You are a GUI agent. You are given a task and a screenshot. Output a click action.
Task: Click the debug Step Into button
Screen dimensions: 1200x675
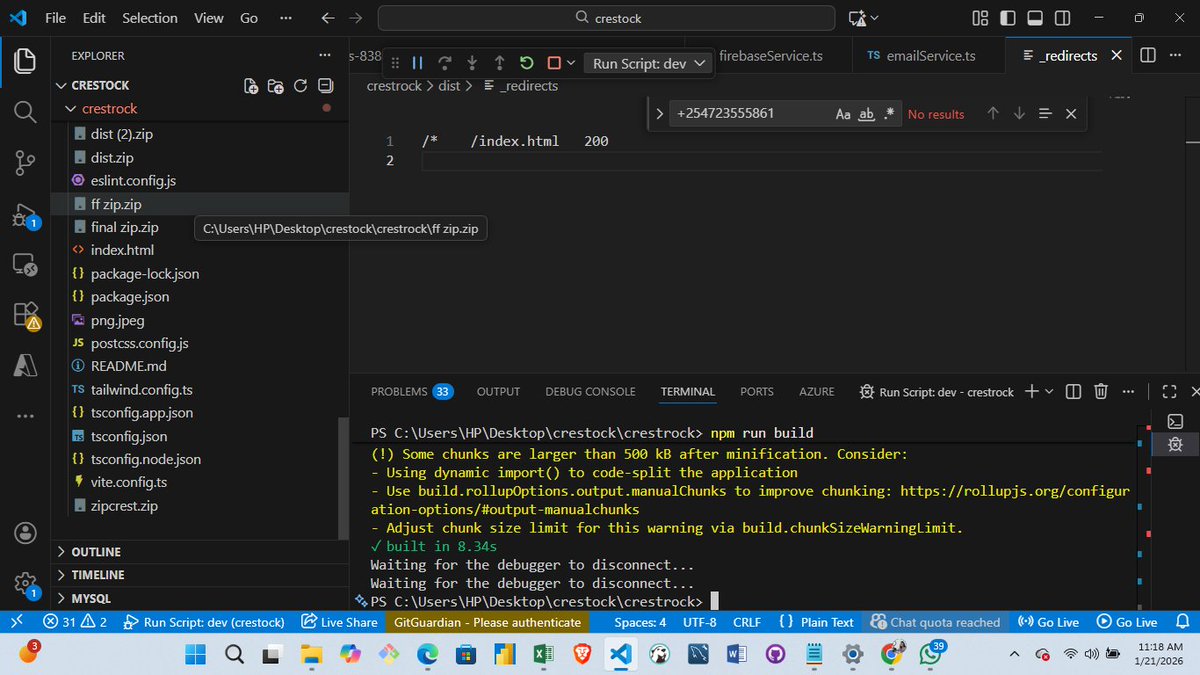[472, 62]
